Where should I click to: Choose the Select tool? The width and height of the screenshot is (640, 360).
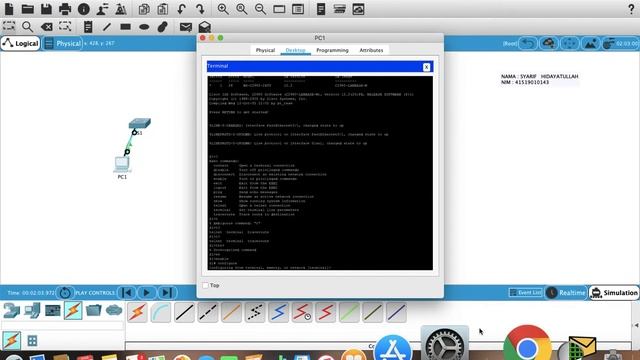pos(9,27)
